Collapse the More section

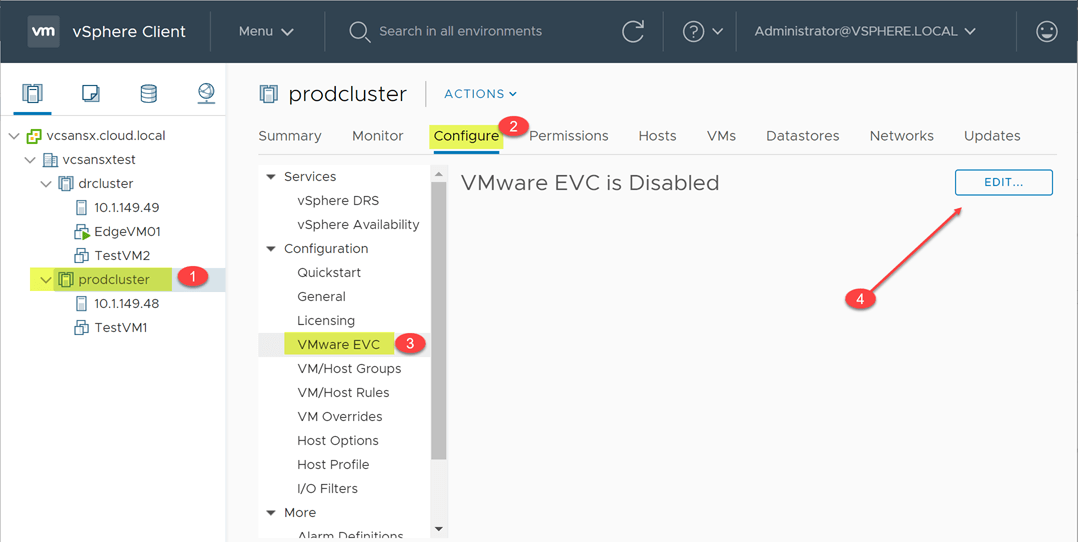(x=270, y=513)
